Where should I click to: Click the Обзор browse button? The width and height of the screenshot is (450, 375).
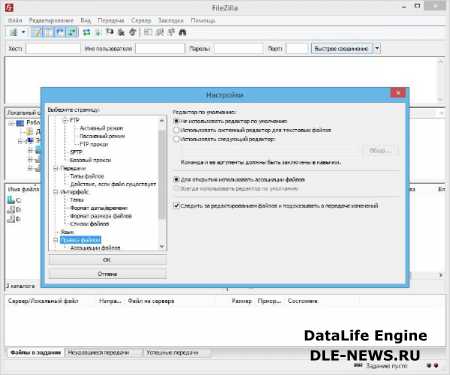click(380, 151)
